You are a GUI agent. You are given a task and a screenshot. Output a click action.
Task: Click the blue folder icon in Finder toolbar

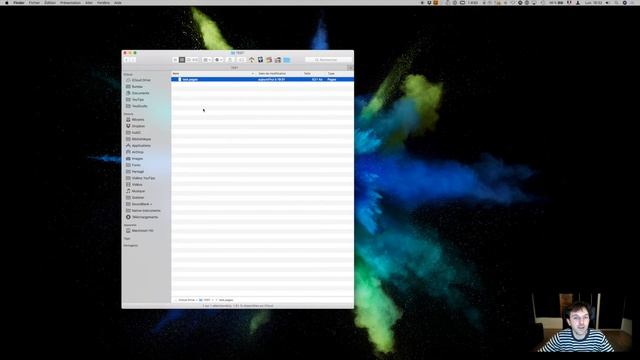(287, 60)
